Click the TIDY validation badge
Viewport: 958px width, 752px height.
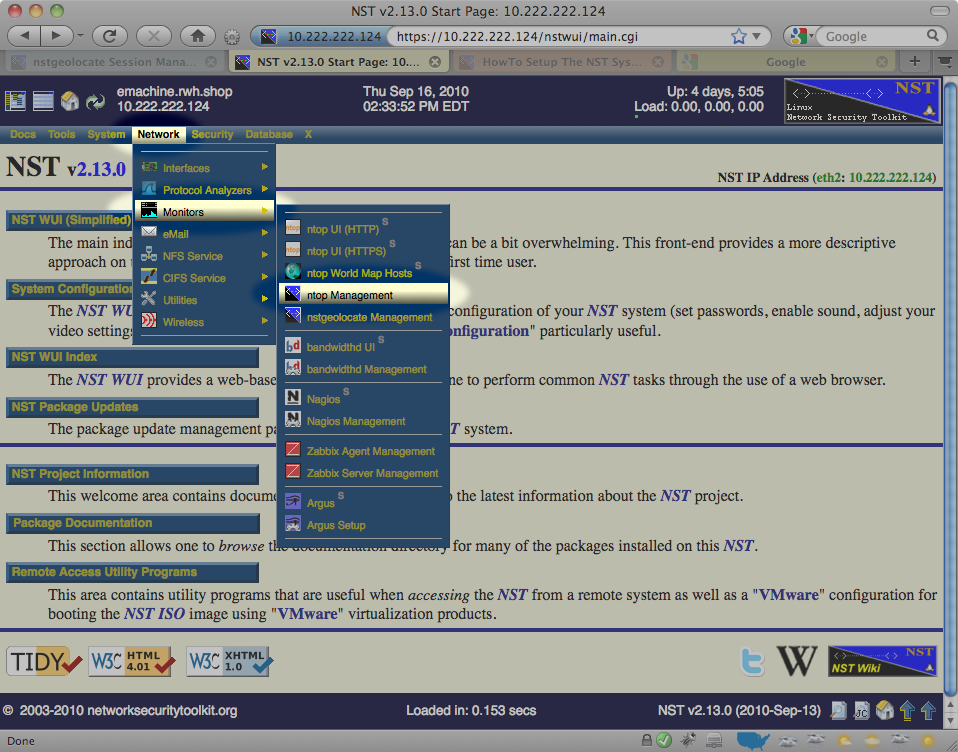(45, 662)
